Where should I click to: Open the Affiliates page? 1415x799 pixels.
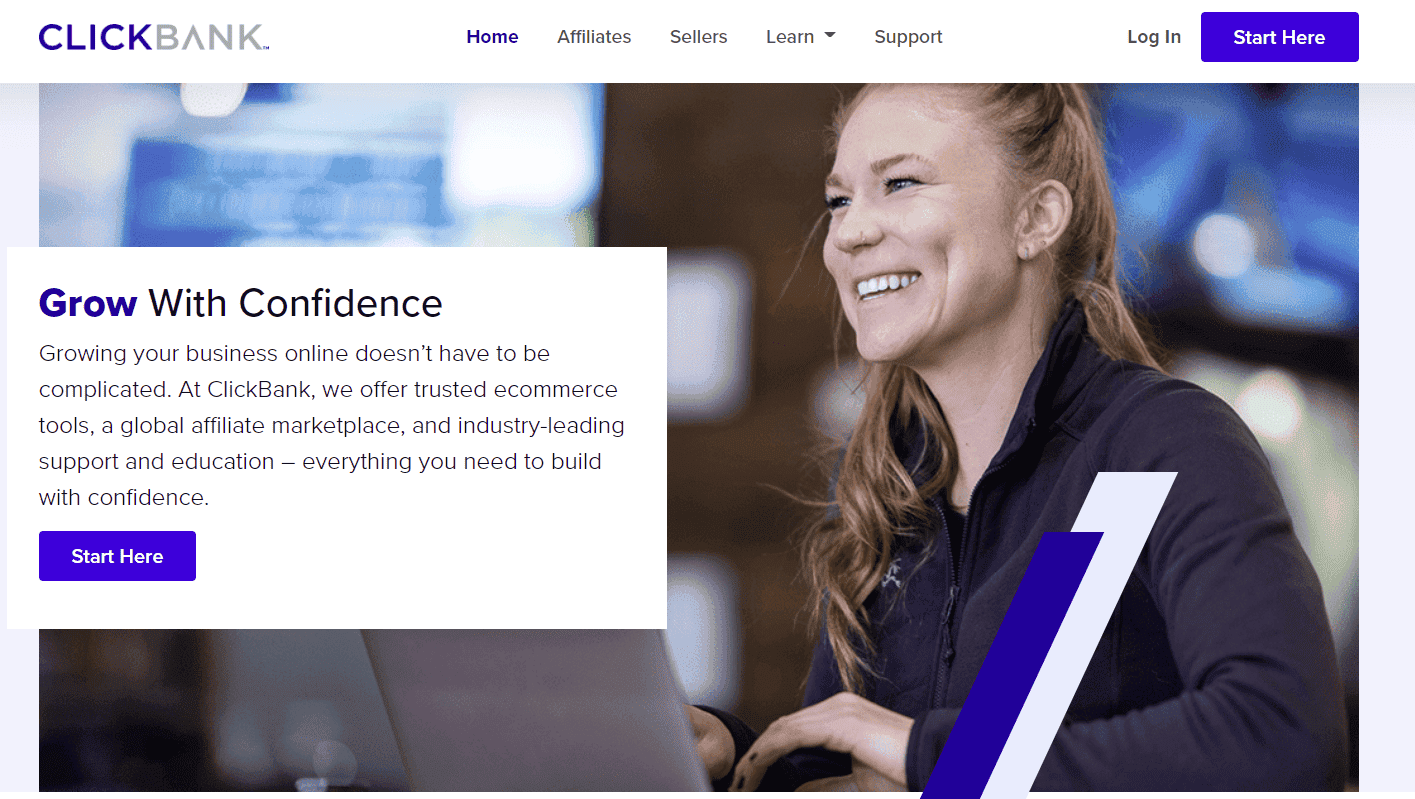(x=594, y=37)
